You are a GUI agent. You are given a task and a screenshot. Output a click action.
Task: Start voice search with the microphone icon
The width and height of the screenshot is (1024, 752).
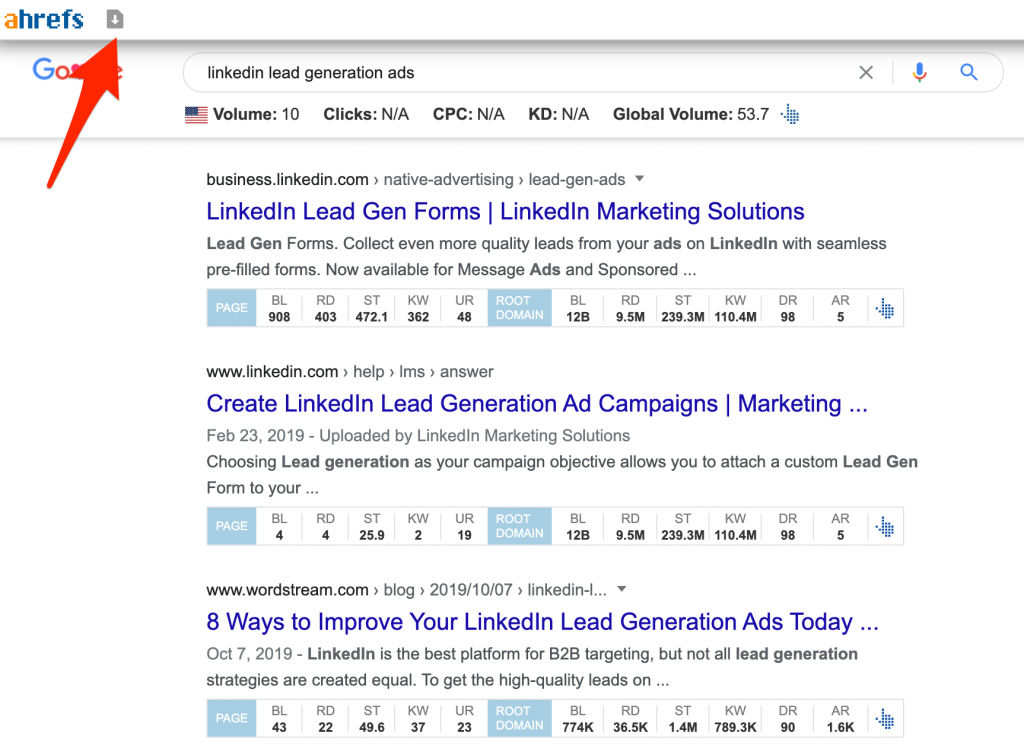click(x=920, y=72)
